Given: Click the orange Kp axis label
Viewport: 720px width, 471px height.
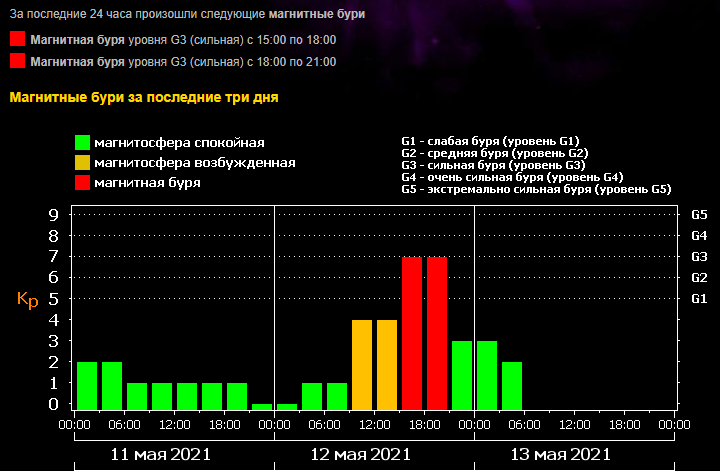Looking at the screenshot, I should [28, 300].
